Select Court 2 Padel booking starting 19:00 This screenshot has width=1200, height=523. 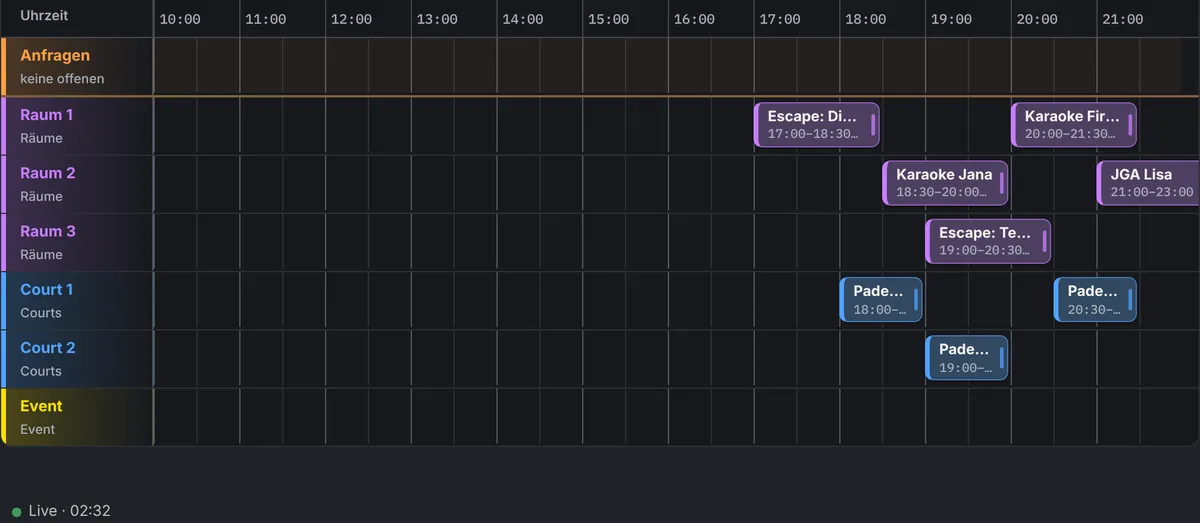coord(967,358)
